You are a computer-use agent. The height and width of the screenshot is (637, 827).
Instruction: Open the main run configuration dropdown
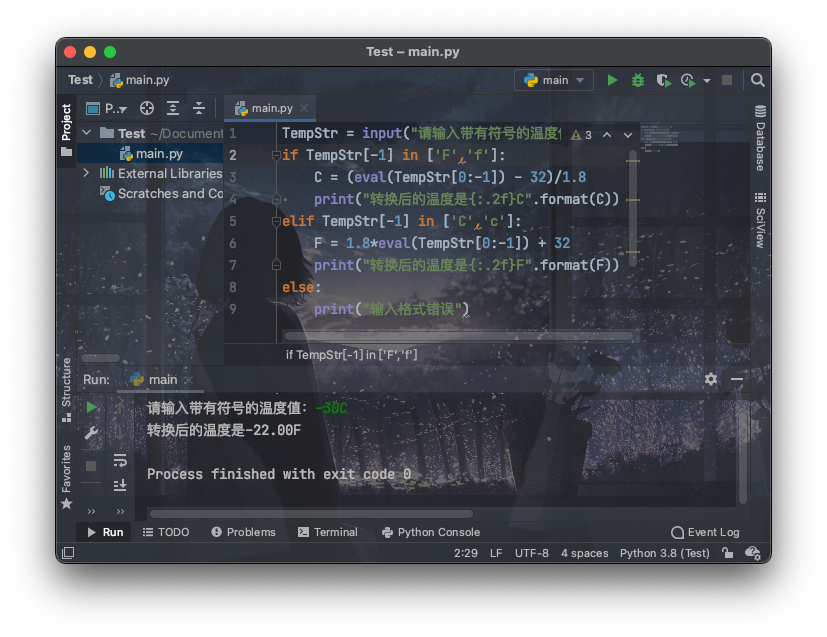tap(554, 80)
